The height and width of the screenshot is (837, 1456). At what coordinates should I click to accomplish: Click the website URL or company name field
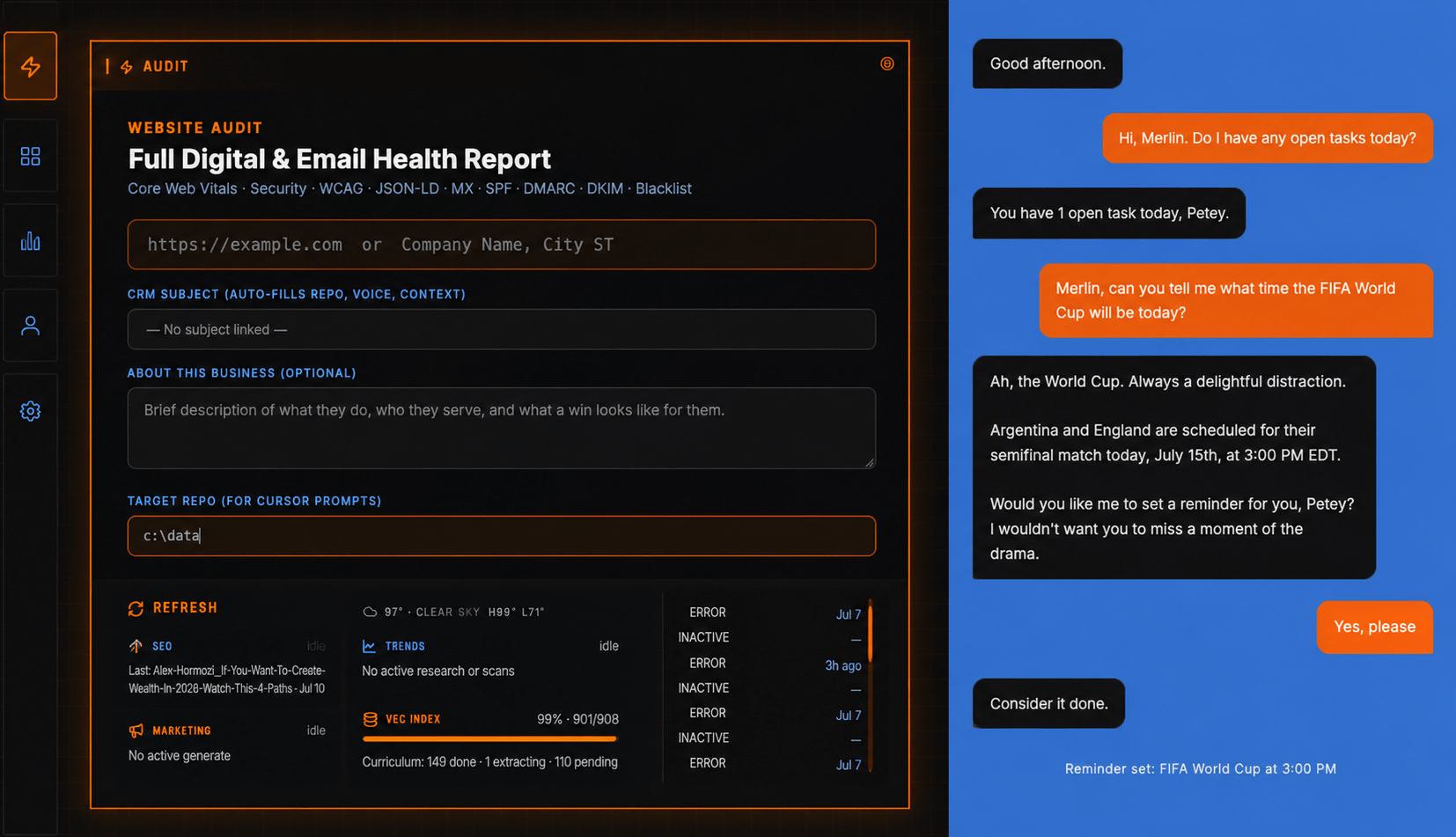502,245
